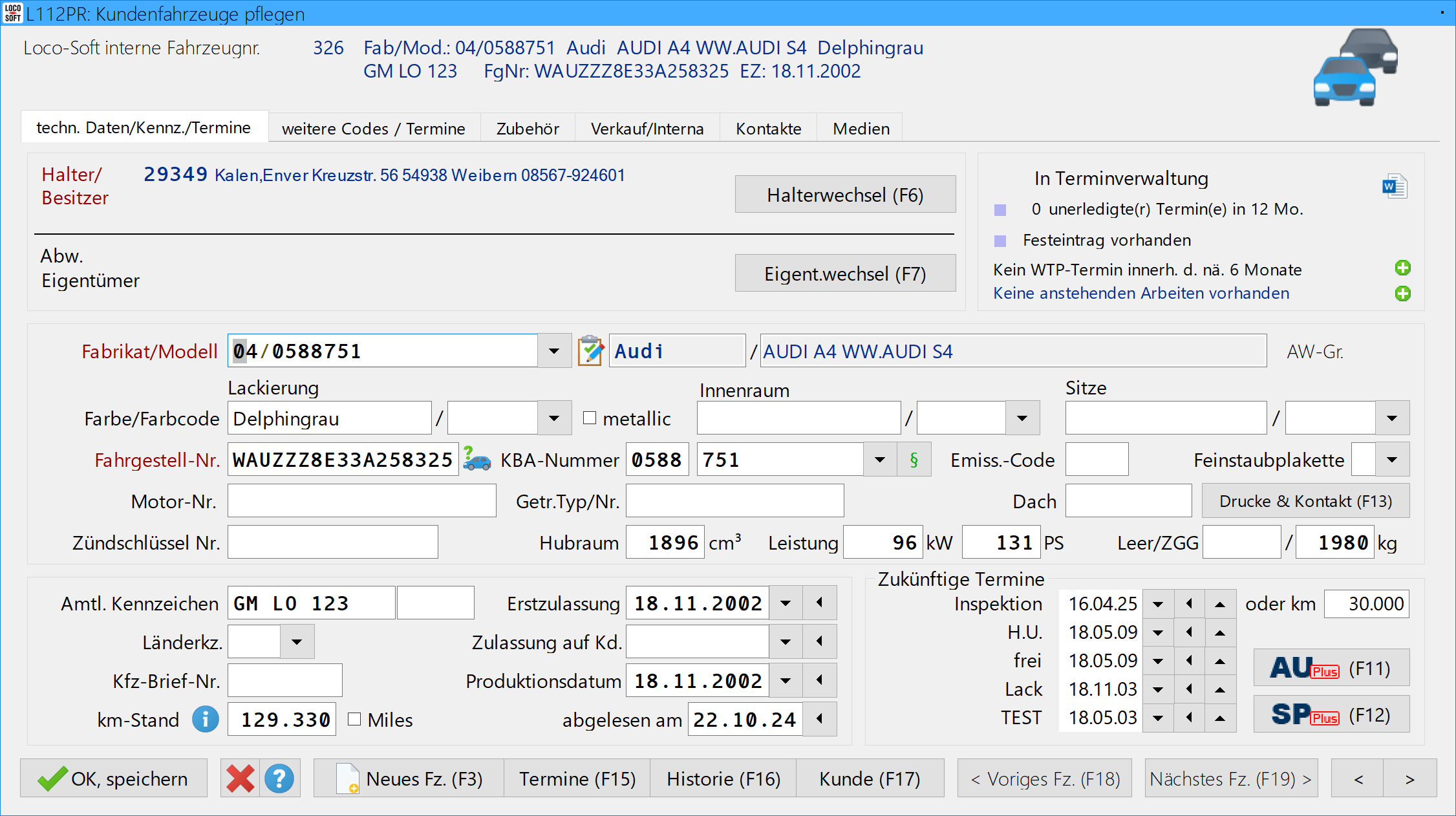
Task: Expand the Länderkz. dropdown
Action: 297,642
